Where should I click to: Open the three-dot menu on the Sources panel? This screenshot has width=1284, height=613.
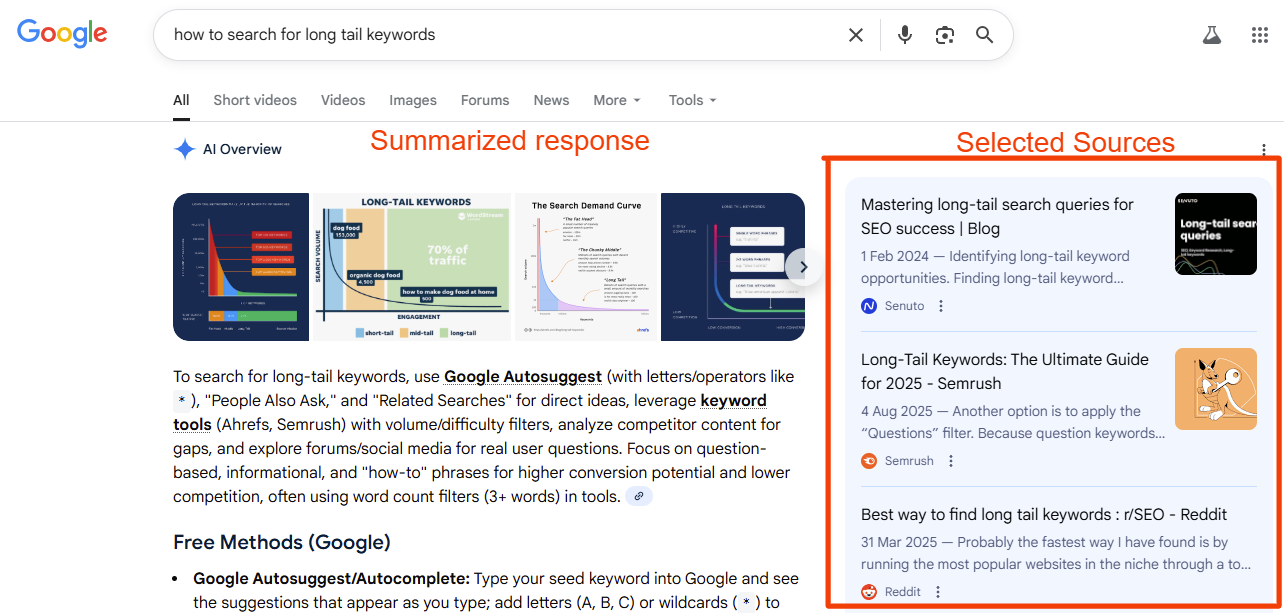(x=1264, y=148)
